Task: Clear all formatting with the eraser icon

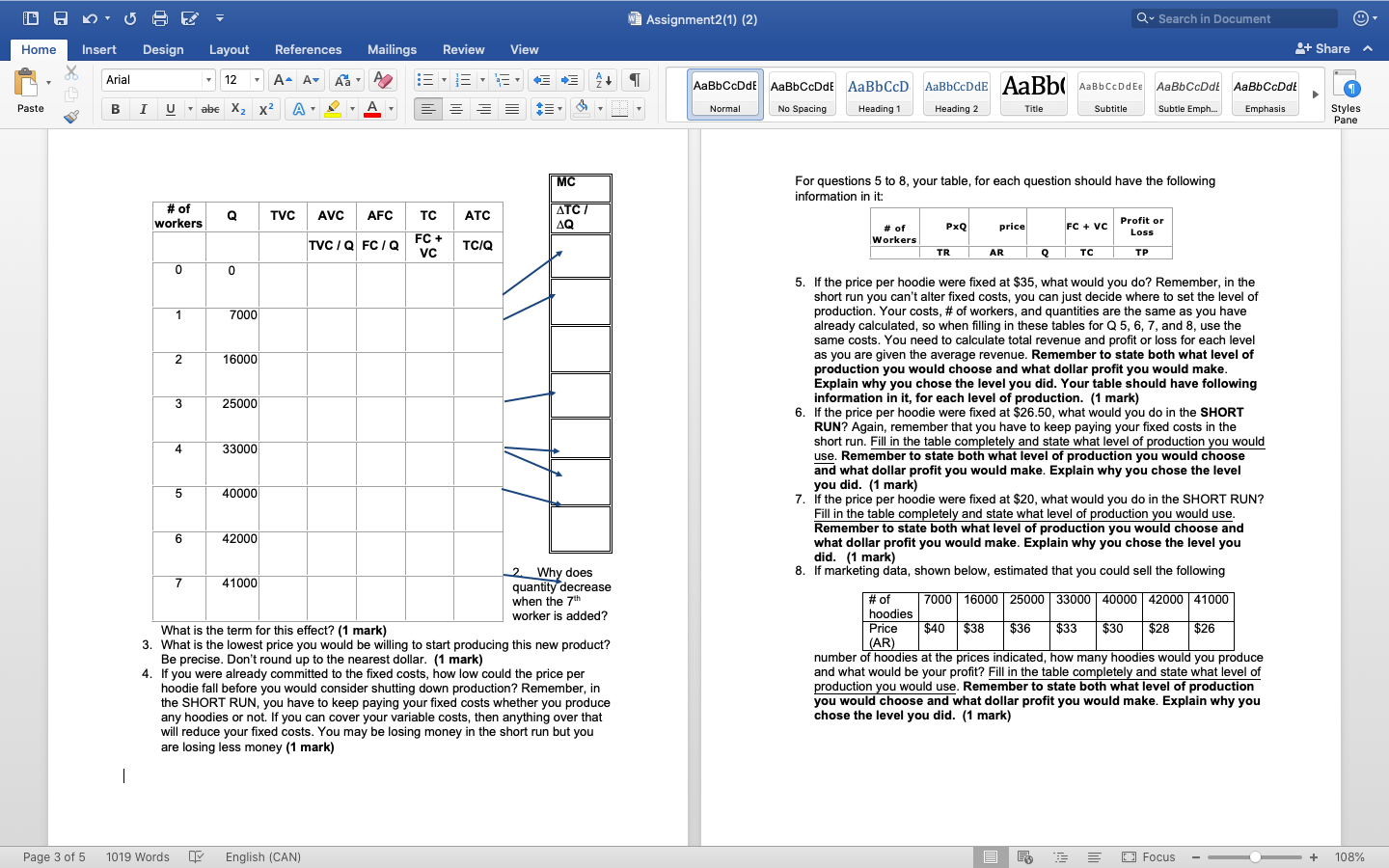Action: [383, 80]
